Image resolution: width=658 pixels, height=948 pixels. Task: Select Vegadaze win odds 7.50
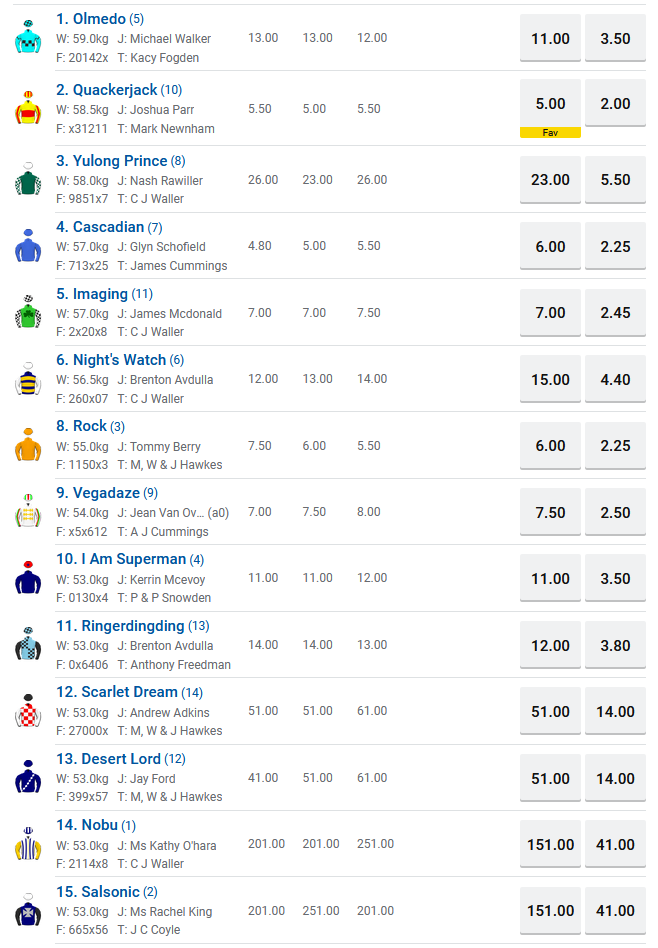pyautogui.click(x=550, y=513)
